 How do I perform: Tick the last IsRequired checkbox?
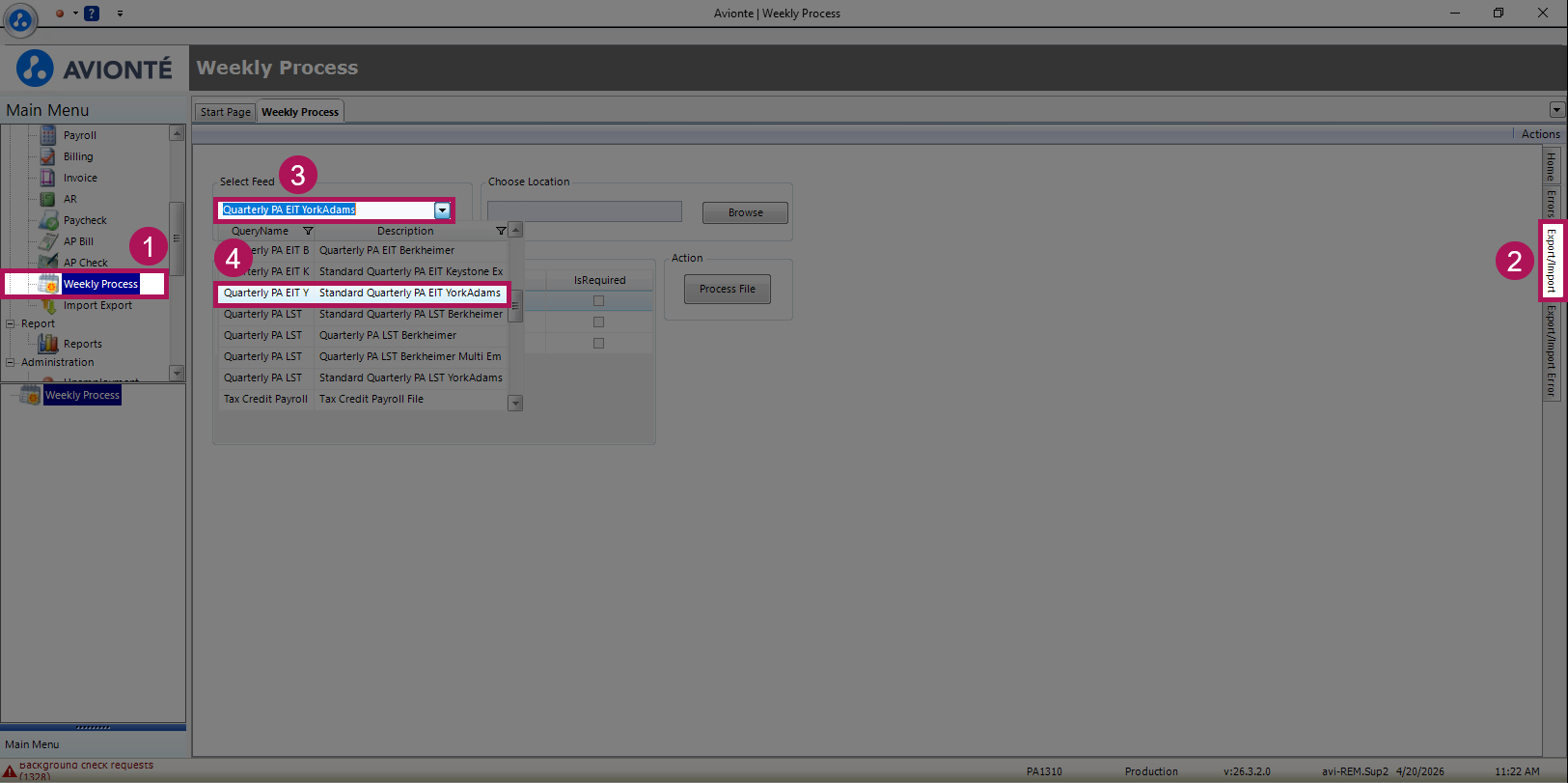pyautogui.click(x=598, y=344)
